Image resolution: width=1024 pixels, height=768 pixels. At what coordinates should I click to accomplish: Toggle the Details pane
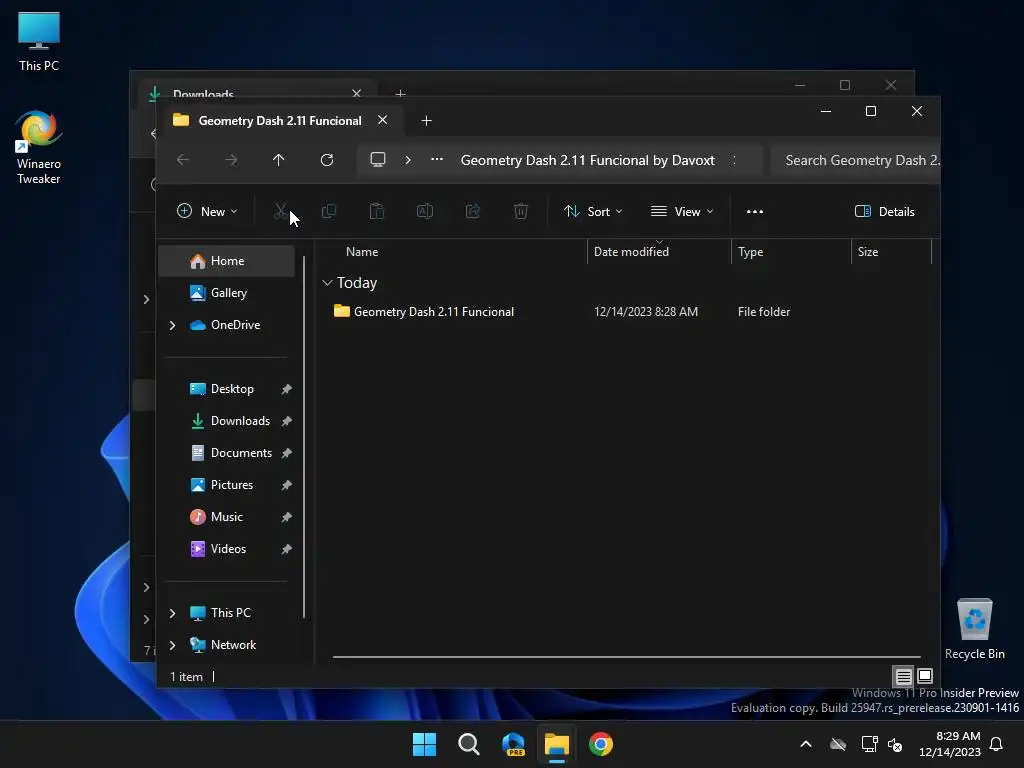(x=884, y=212)
